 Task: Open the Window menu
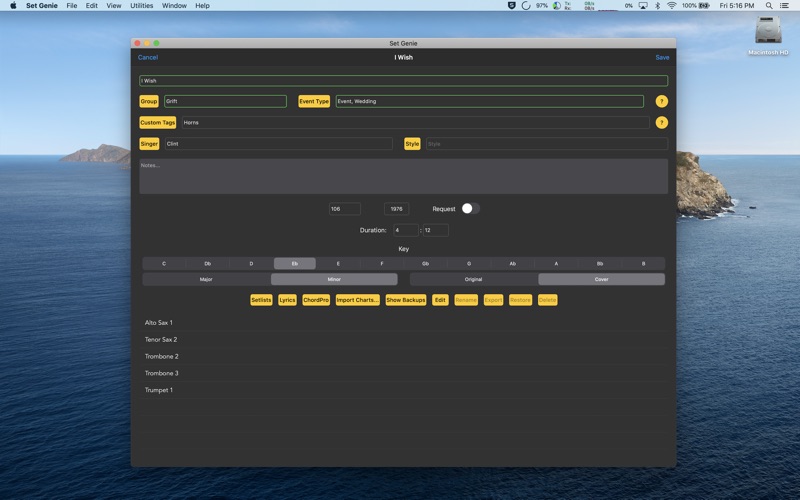174,6
